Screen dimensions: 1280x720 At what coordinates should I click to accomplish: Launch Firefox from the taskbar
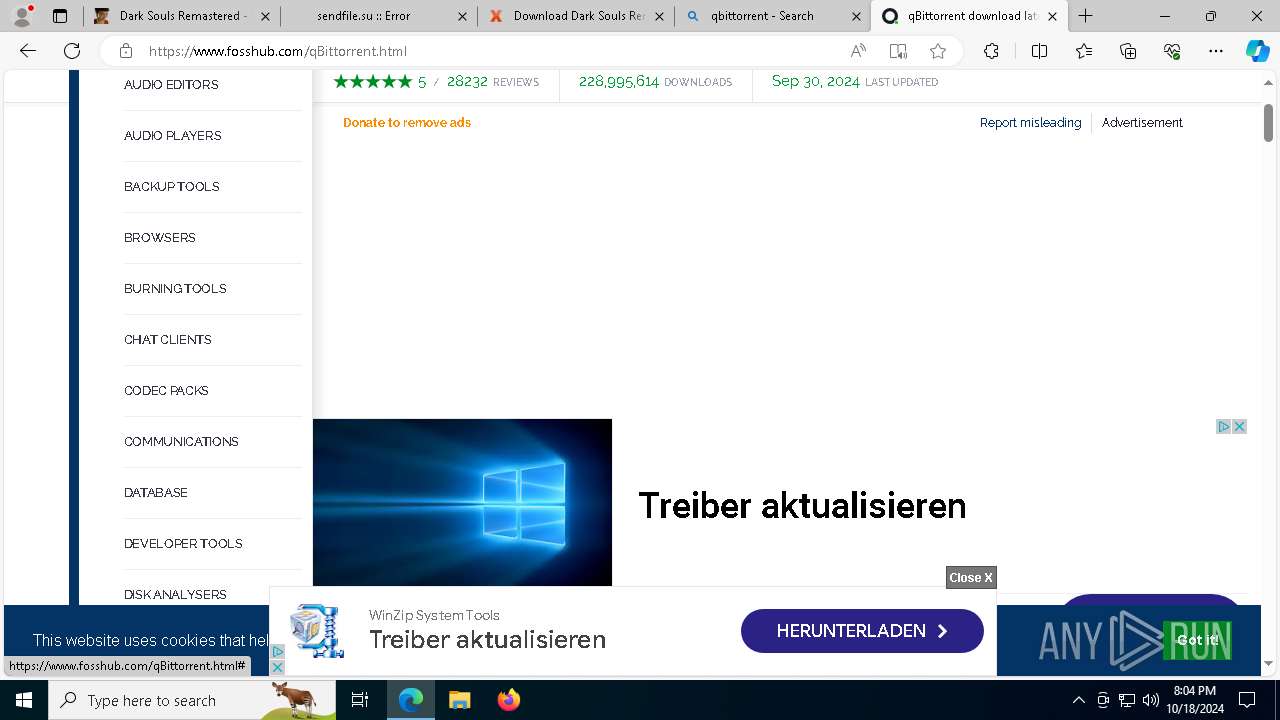tap(509, 700)
